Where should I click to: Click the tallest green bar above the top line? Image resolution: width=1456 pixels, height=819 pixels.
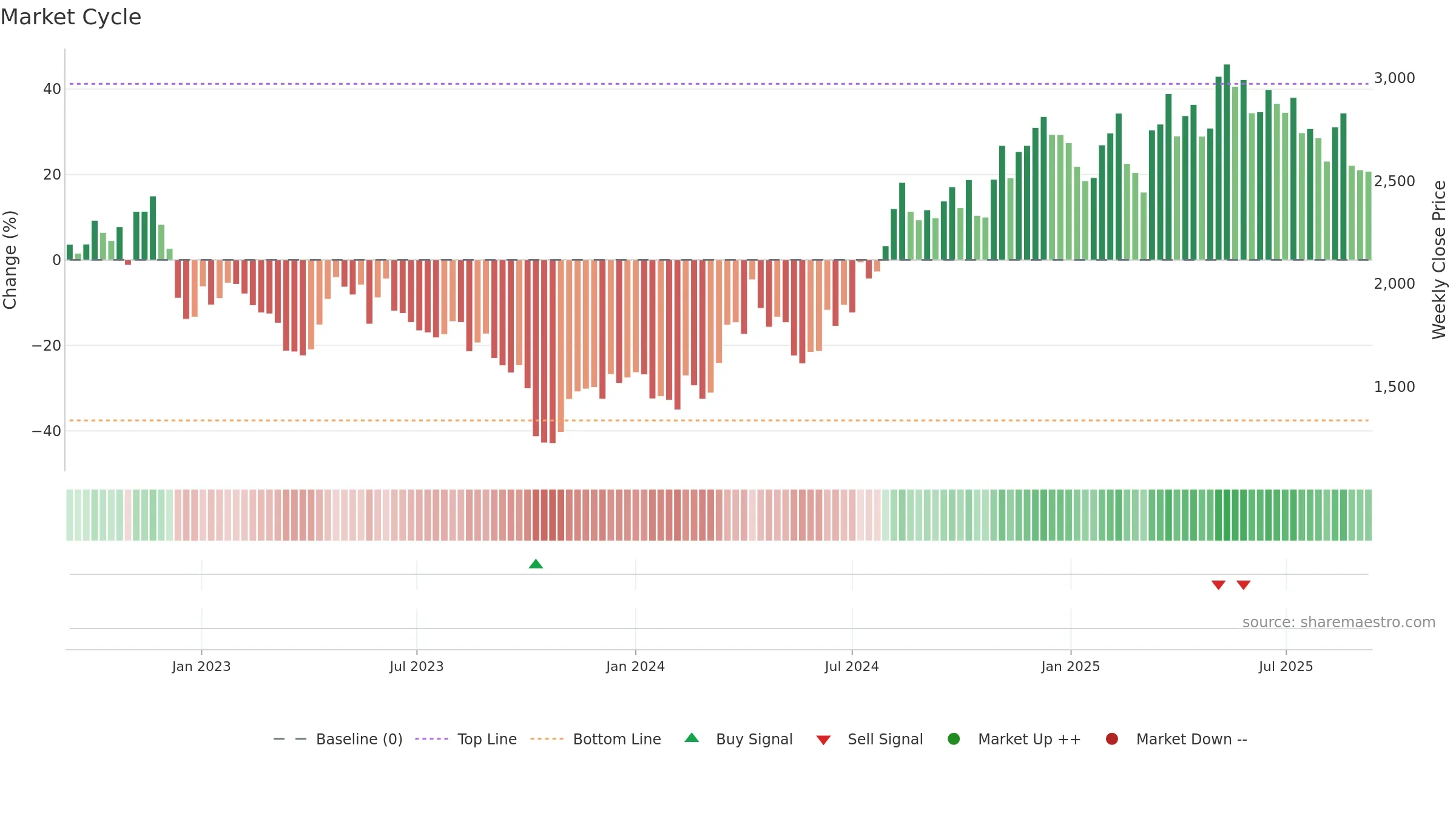[x=1227, y=162]
